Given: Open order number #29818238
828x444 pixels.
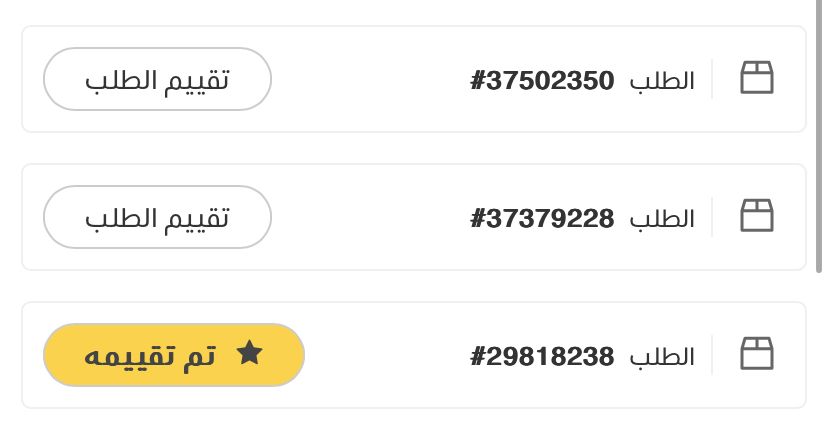Looking at the screenshot, I should 542,356.
